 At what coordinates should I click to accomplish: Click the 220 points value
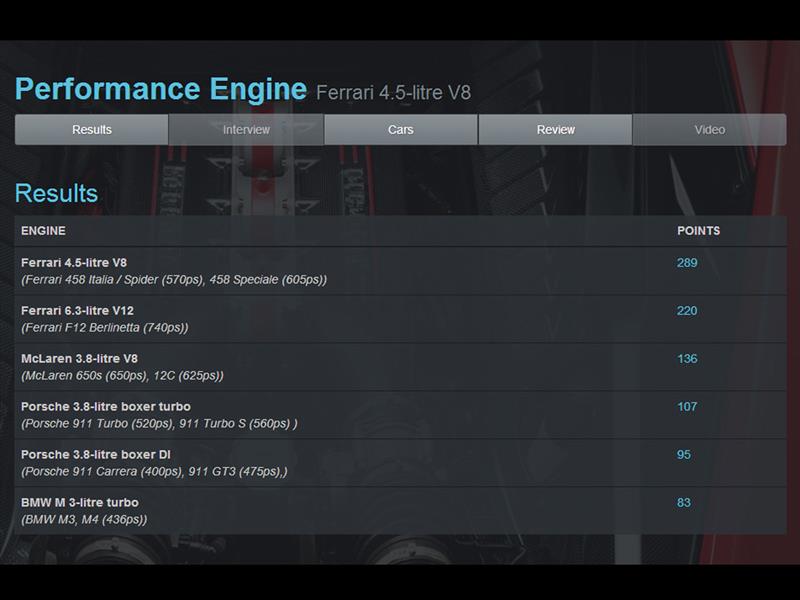[x=687, y=311]
